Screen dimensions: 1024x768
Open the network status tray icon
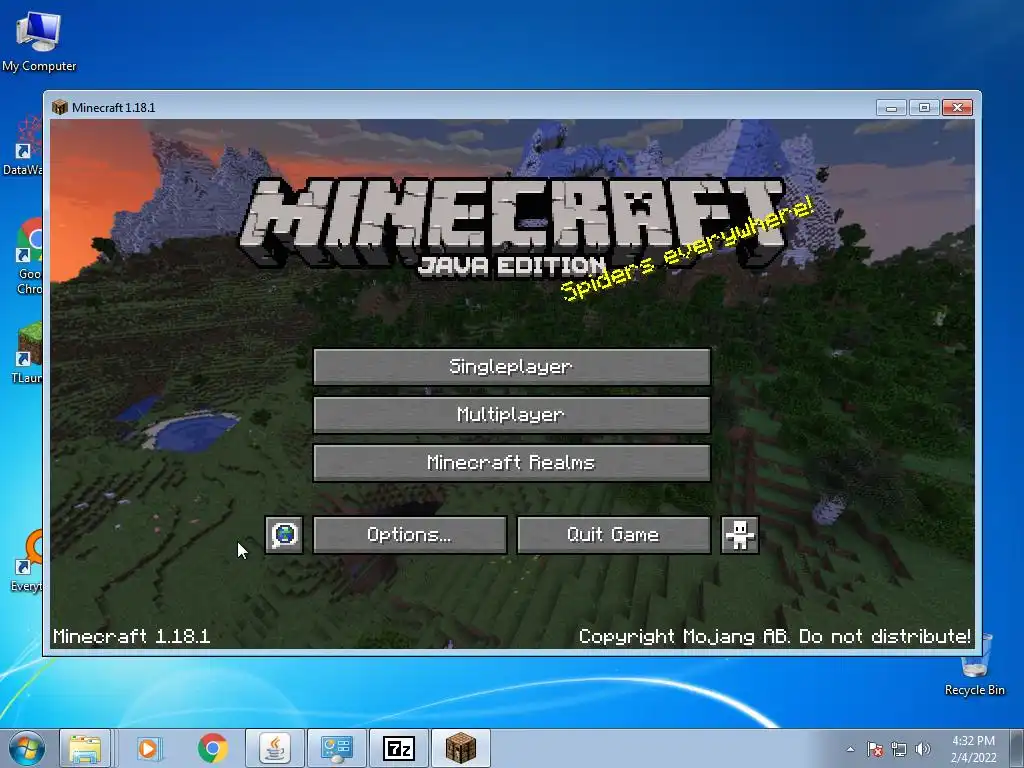click(x=899, y=749)
